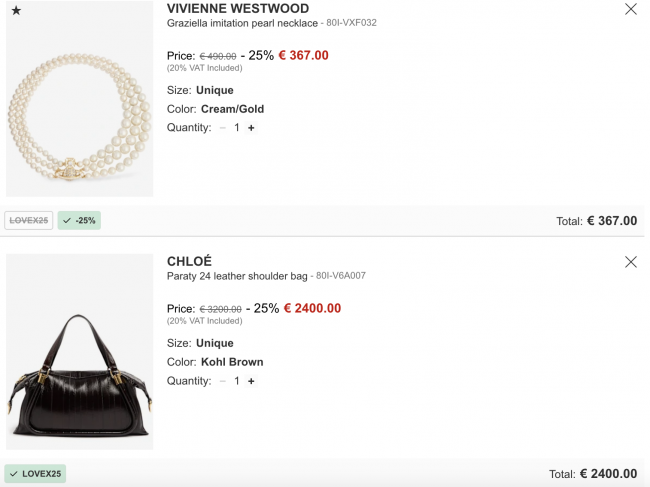Click the necklace sale price € 367.00

pyautogui.click(x=303, y=55)
